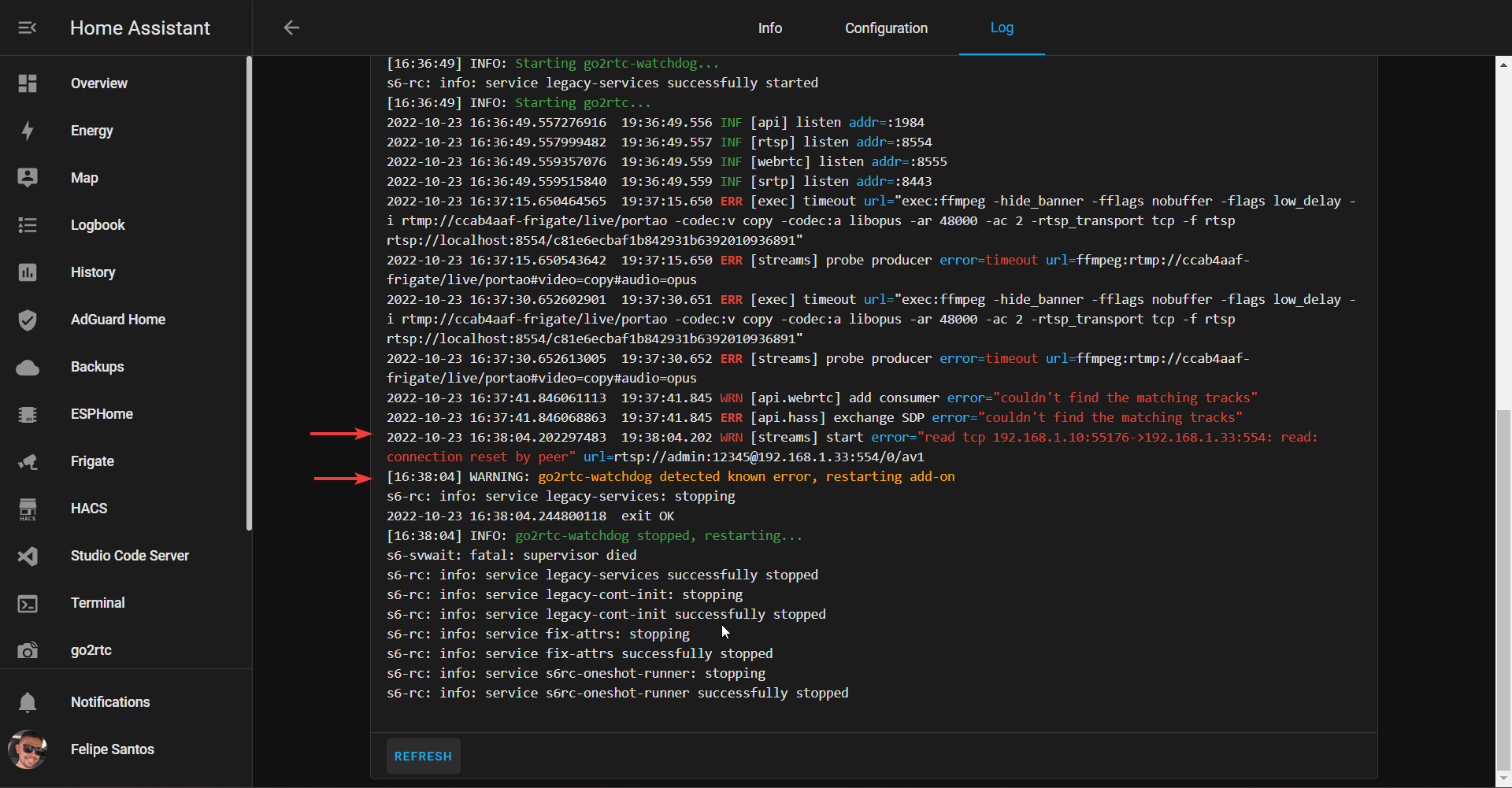This screenshot has height=788, width=1512.
Task: Collapse the sidebar with the hamburger toggle
Action: tap(28, 28)
